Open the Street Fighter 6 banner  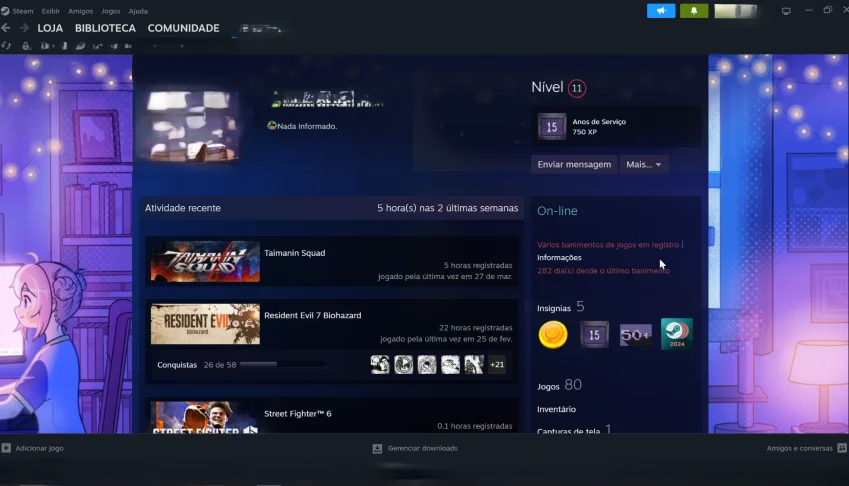click(205, 417)
